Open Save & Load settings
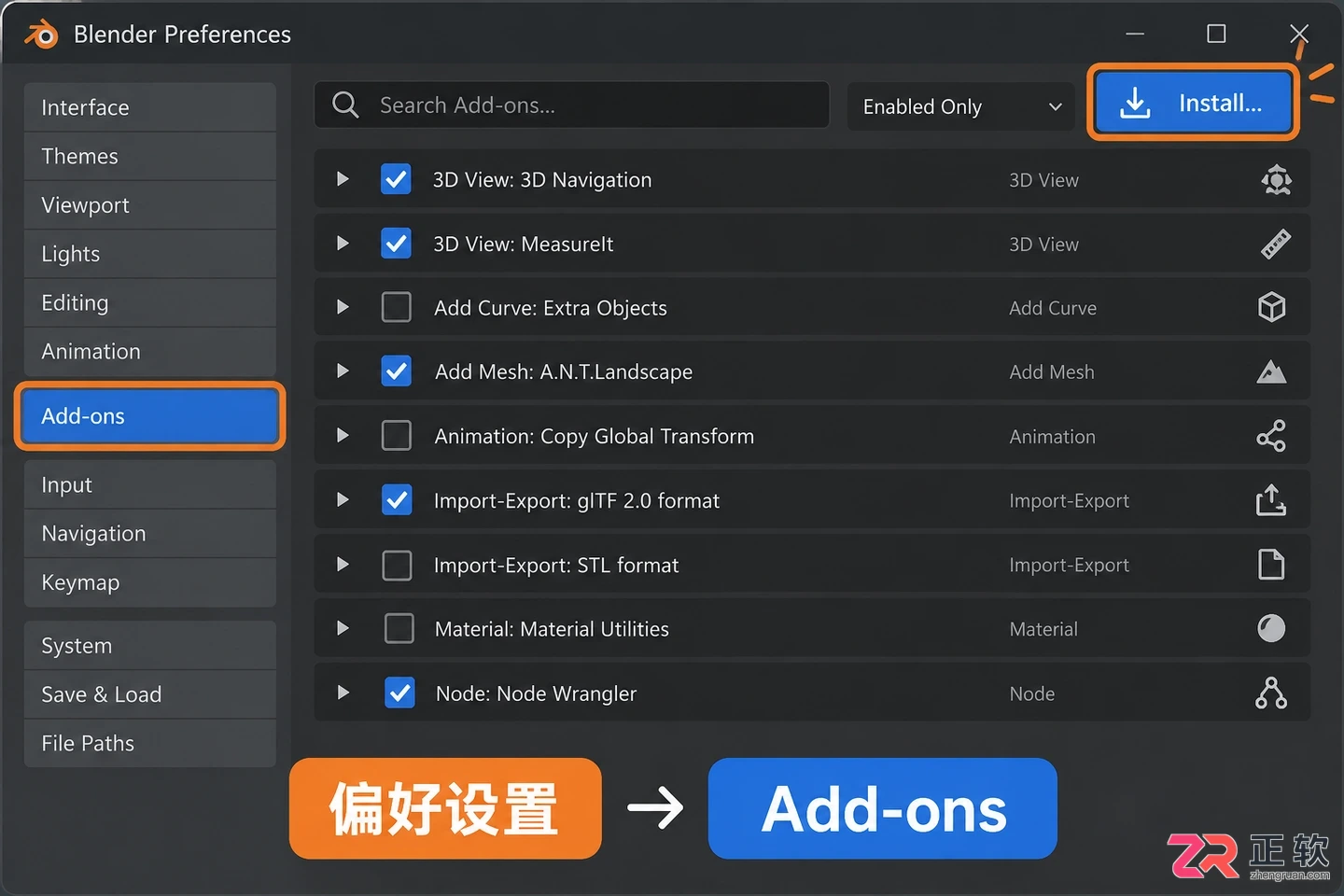 (x=150, y=694)
